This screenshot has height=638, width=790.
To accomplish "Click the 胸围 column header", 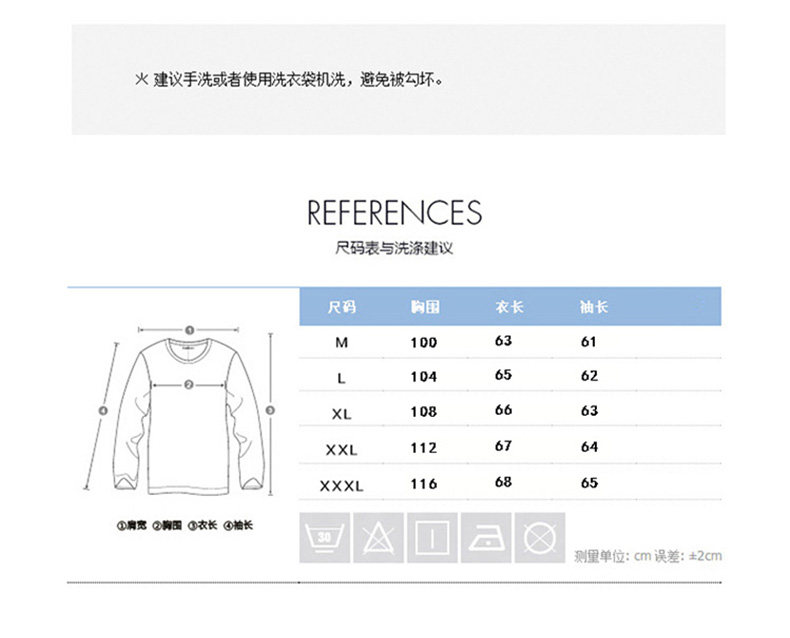I will [x=425, y=306].
